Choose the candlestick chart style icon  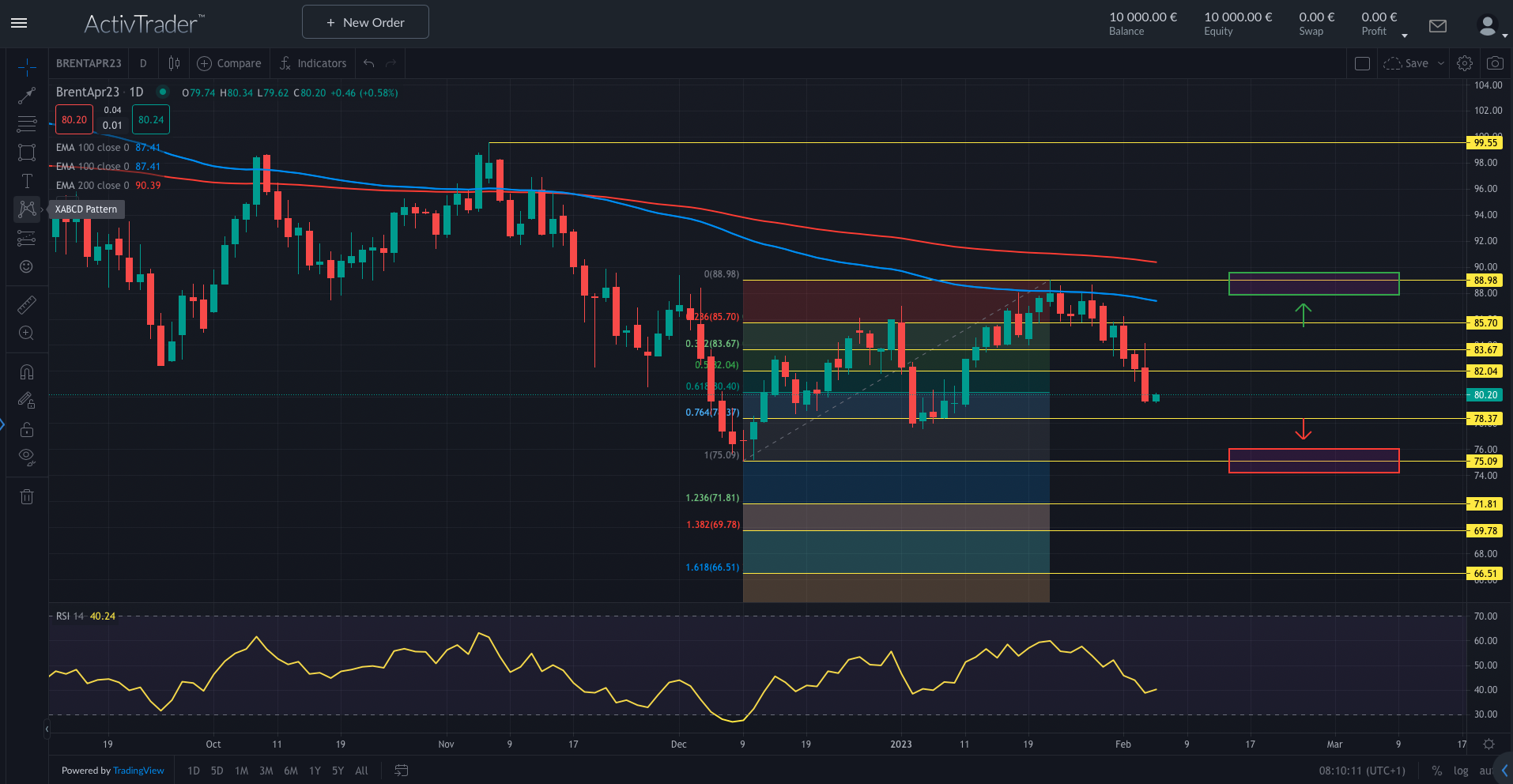(x=174, y=63)
